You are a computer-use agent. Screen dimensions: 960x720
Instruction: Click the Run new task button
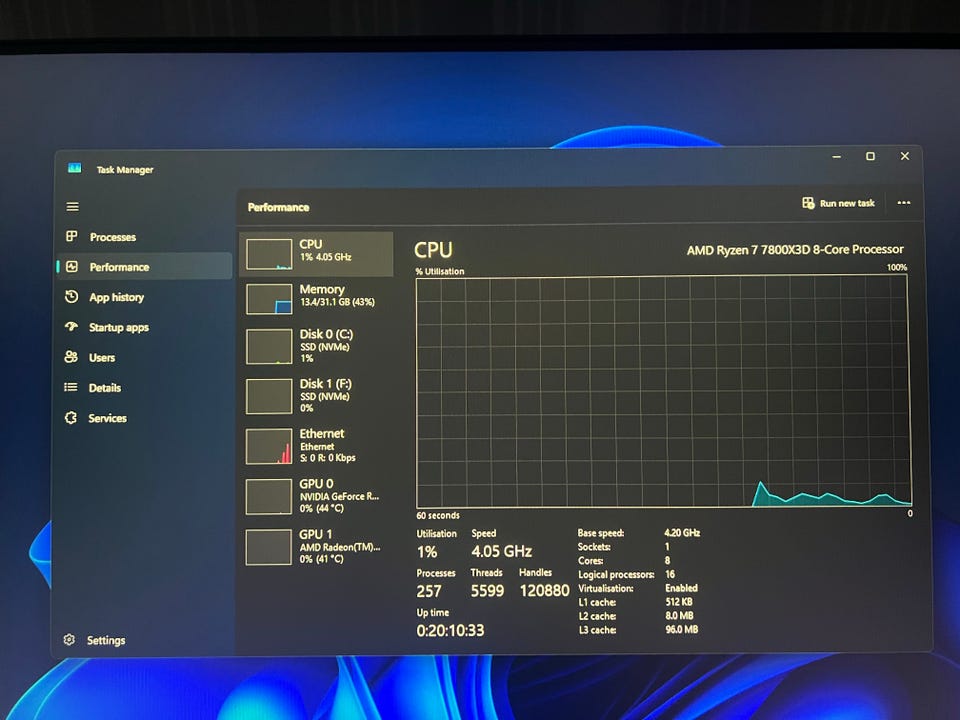[x=838, y=203]
